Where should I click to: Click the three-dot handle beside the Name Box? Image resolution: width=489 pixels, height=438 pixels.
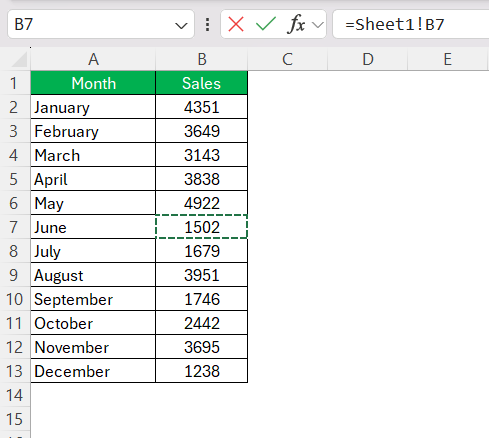pos(207,24)
